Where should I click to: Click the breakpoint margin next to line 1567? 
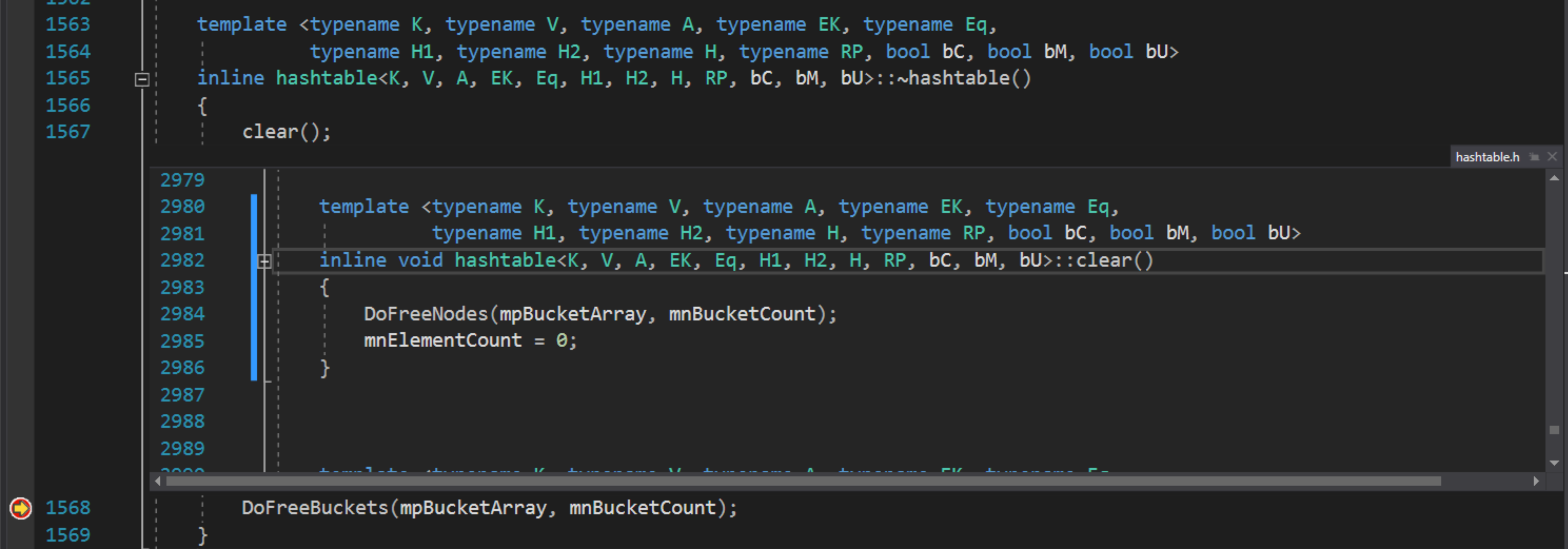click(x=20, y=131)
